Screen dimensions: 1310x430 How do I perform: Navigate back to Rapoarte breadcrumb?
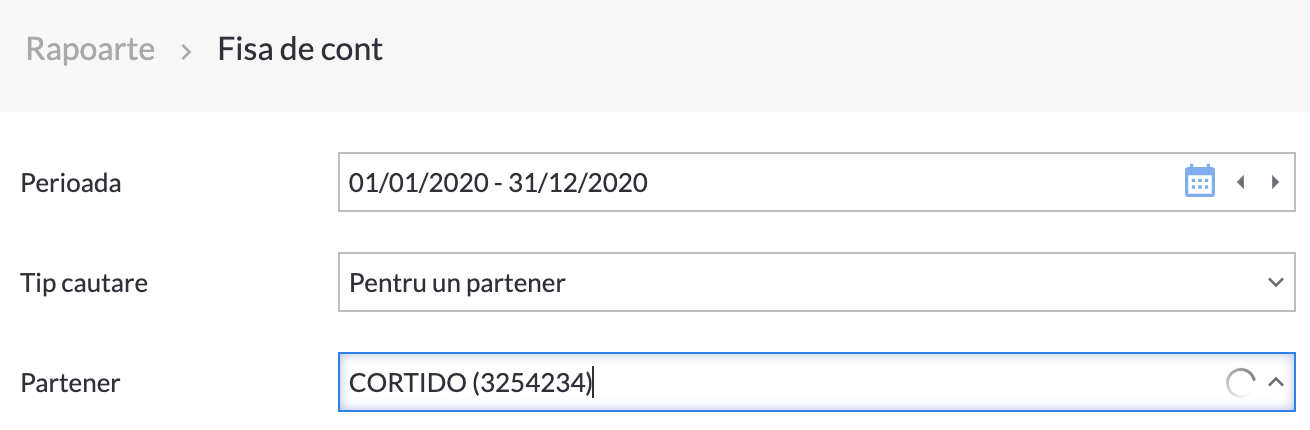click(90, 49)
